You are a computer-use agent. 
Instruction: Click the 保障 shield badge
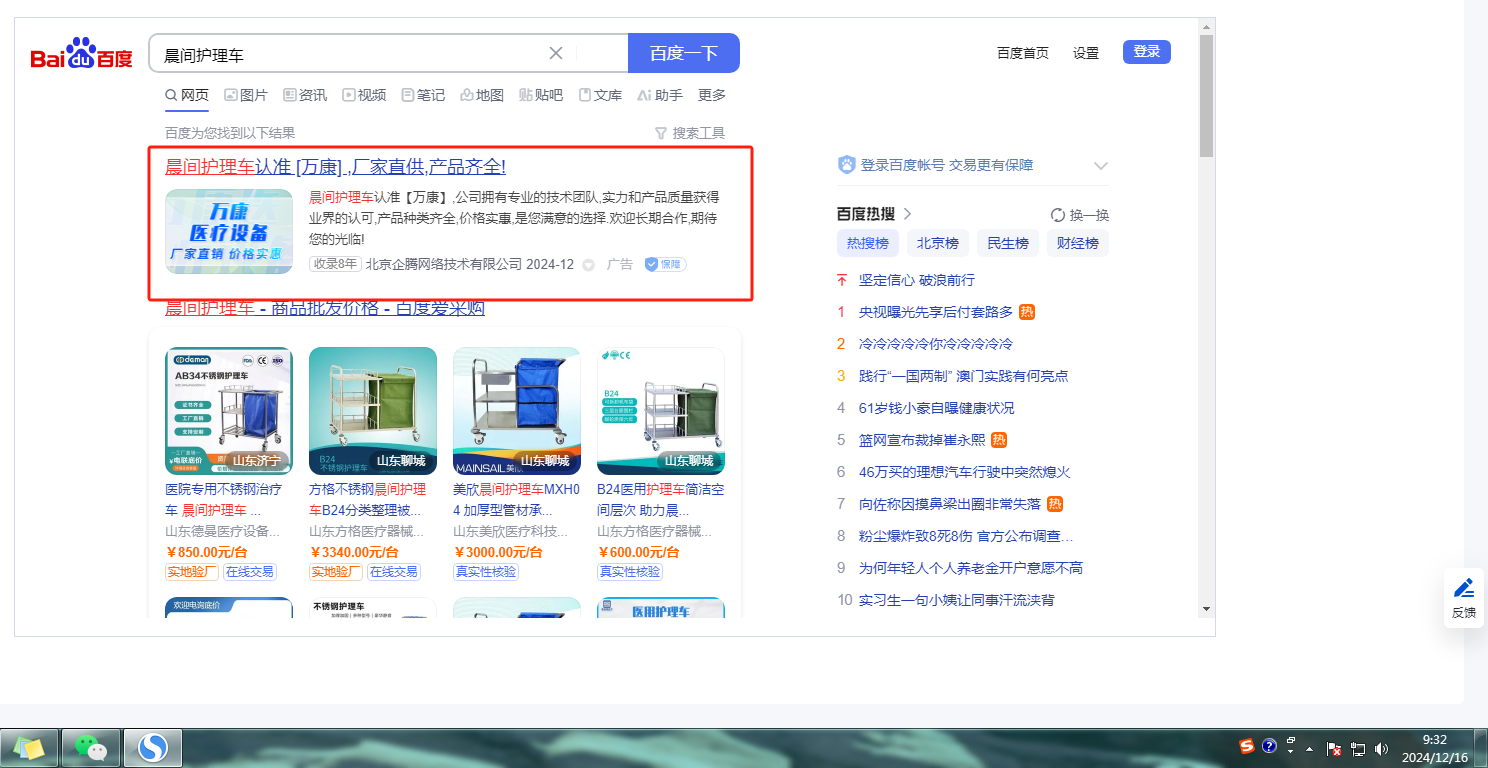pyautogui.click(x=666, y=264)
